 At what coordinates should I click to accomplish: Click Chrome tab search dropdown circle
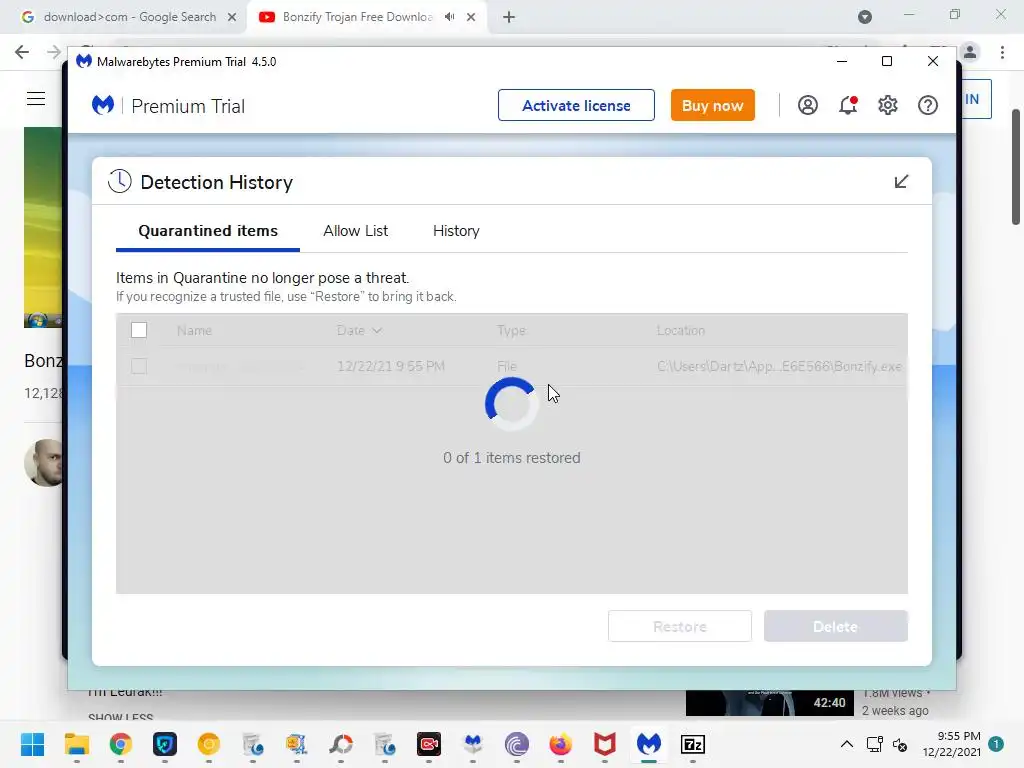point(865,17)
